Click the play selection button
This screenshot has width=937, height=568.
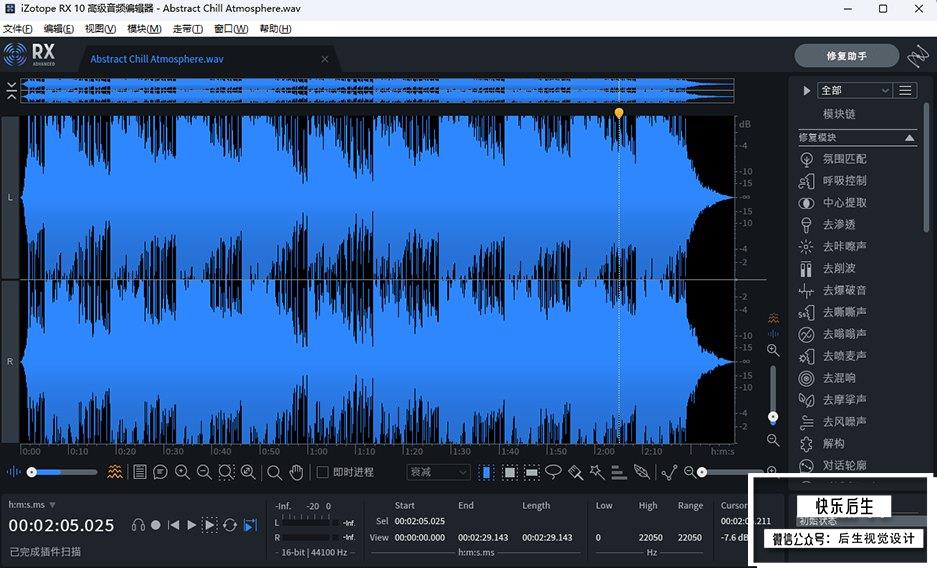click(x=210, y=525)
